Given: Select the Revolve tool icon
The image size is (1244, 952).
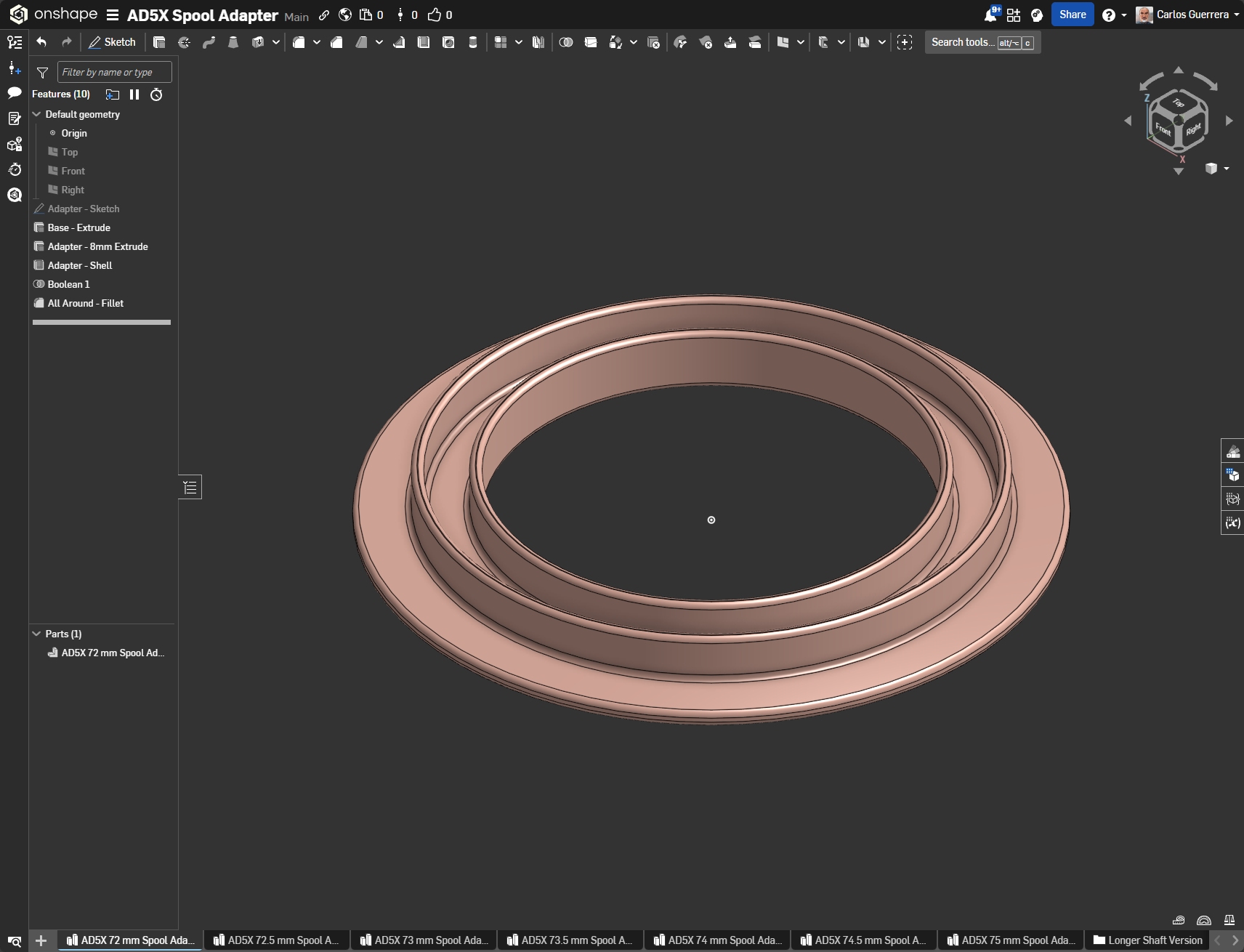Looking at the screenshot, I should [x=184, y=42].
